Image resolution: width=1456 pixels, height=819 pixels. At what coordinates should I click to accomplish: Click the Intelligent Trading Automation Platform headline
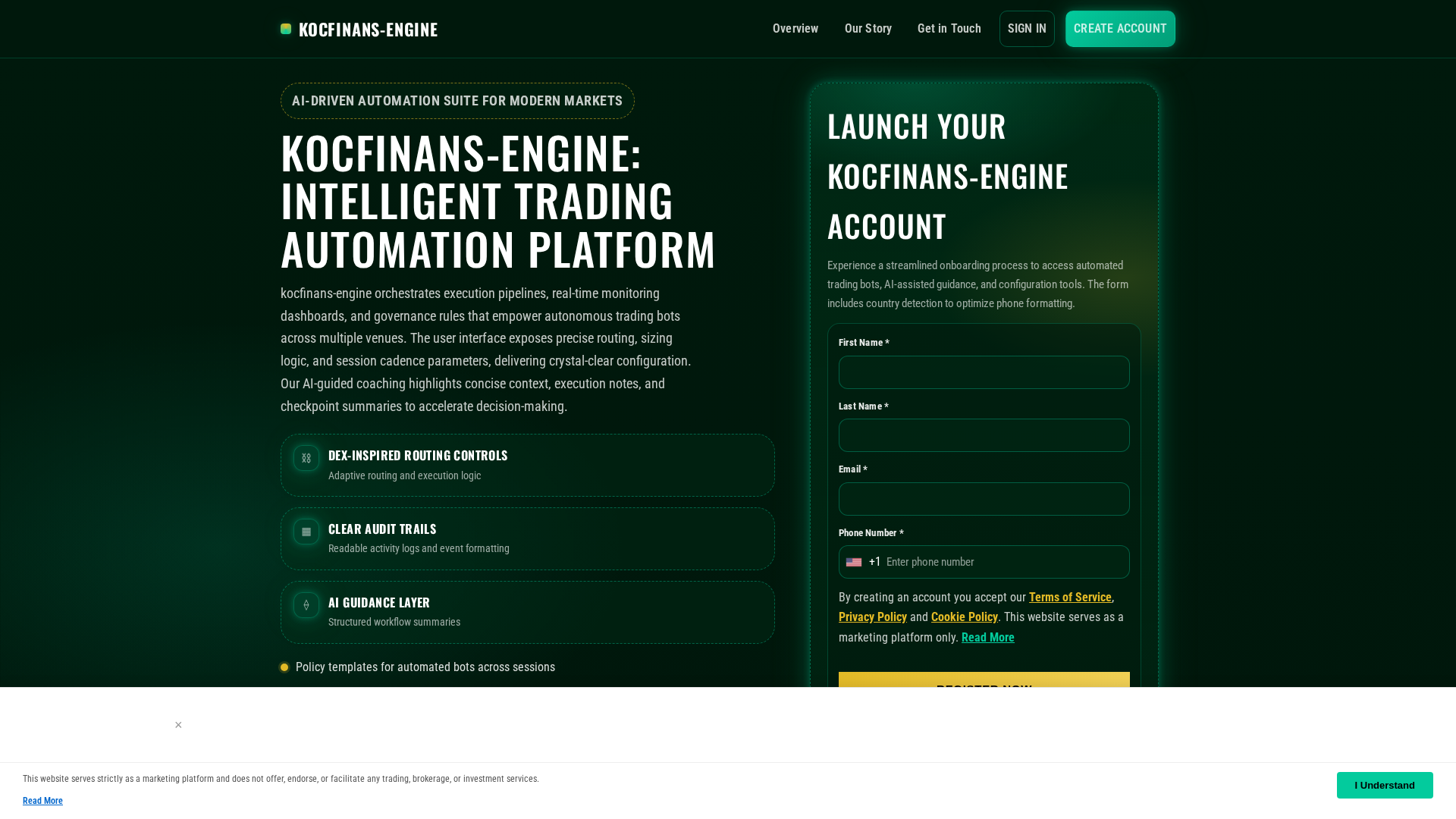pos(498,201)
